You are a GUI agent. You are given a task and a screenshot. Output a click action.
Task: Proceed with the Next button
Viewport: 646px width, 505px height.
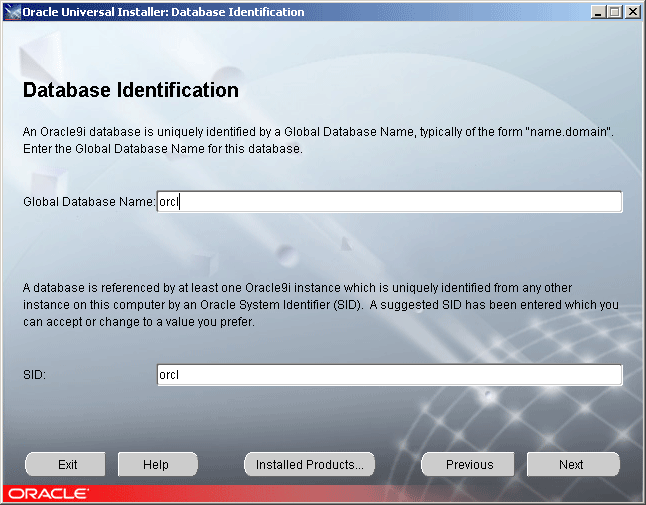[573, 464]
